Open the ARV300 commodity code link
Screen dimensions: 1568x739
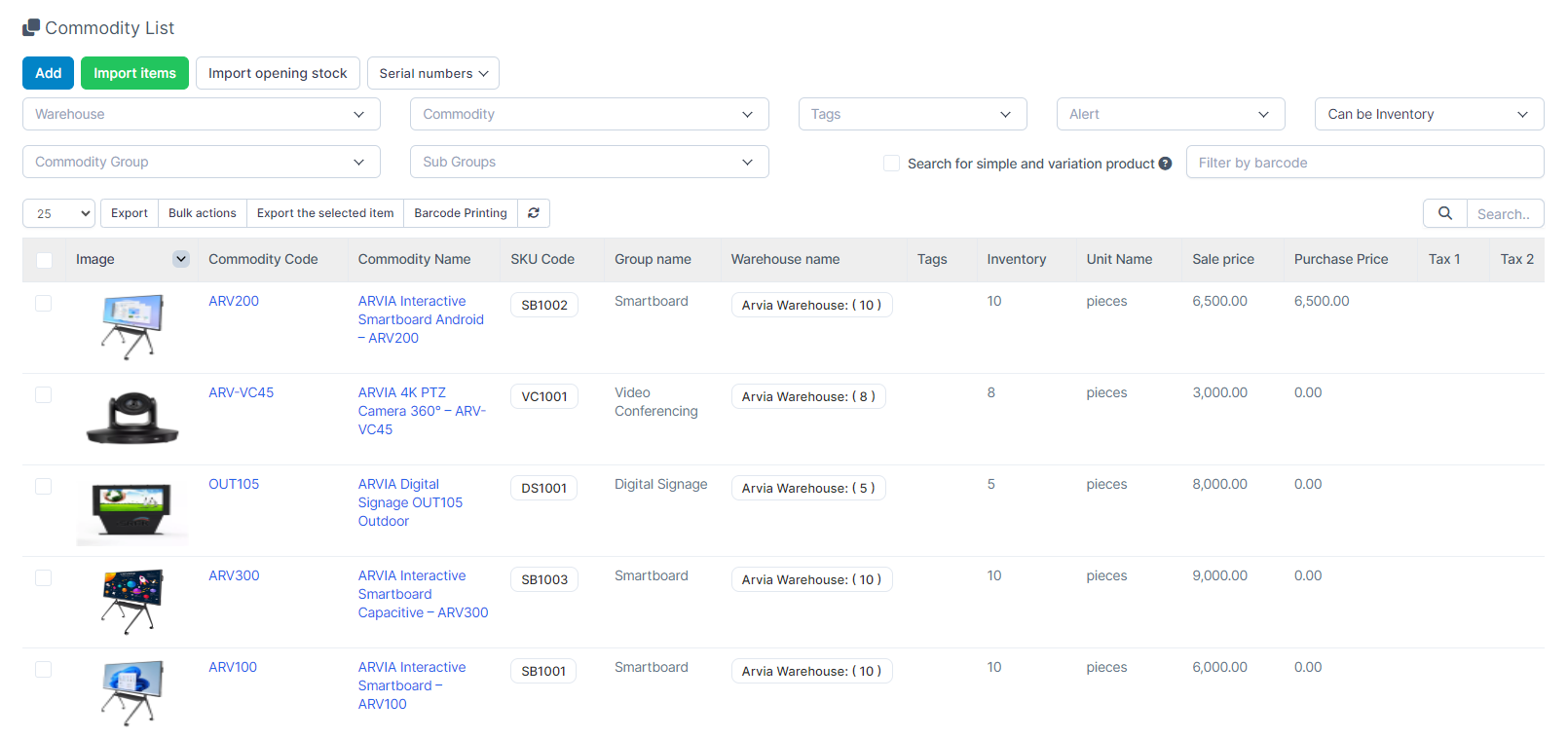[234, 575]
